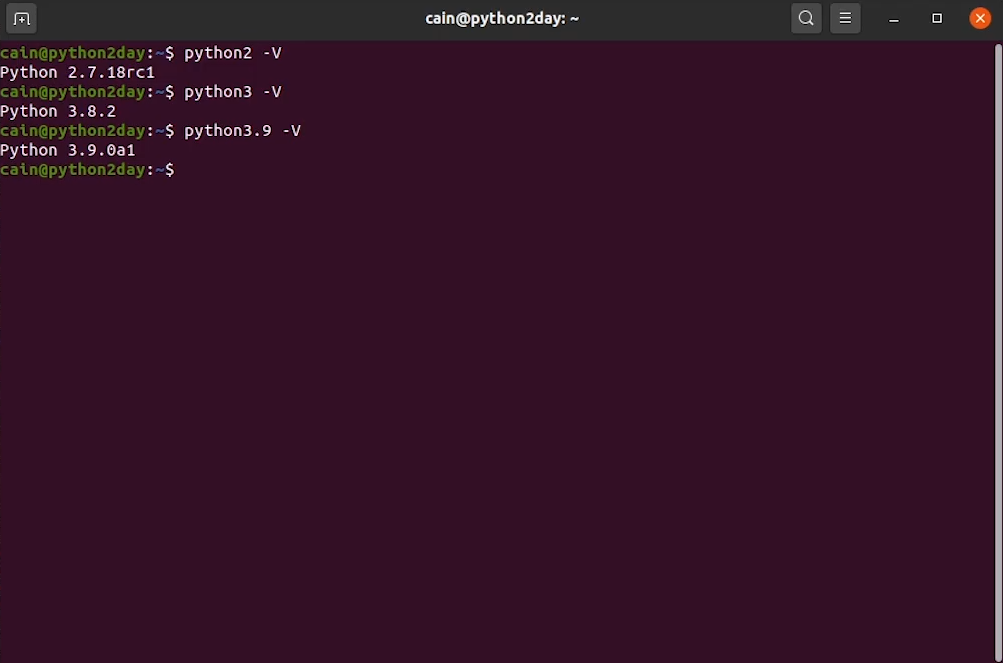1003x663 pixels.
Task: Click the Python 3.8.2 output line
Action: point(58,111)
